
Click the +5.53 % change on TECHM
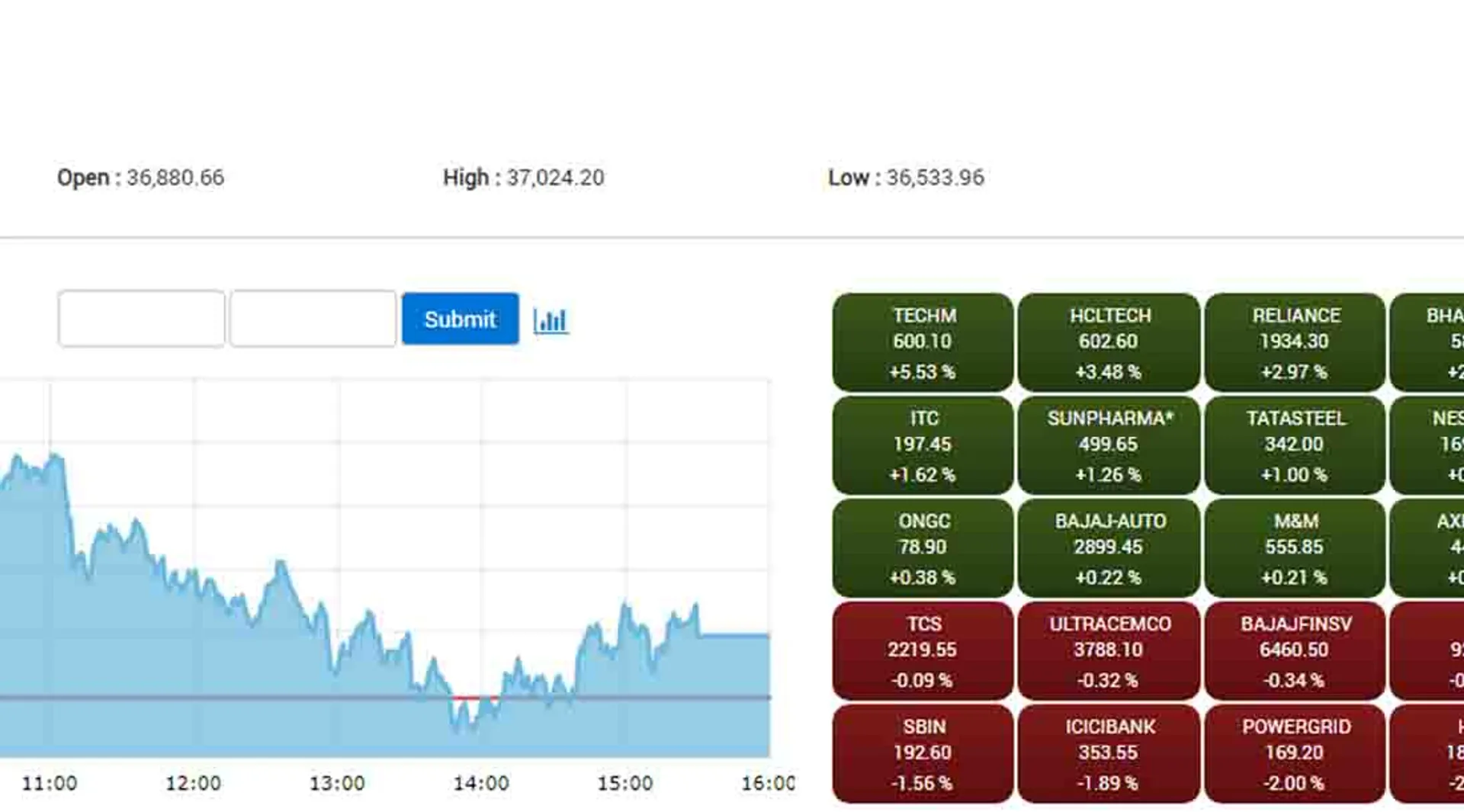[923, 372]
